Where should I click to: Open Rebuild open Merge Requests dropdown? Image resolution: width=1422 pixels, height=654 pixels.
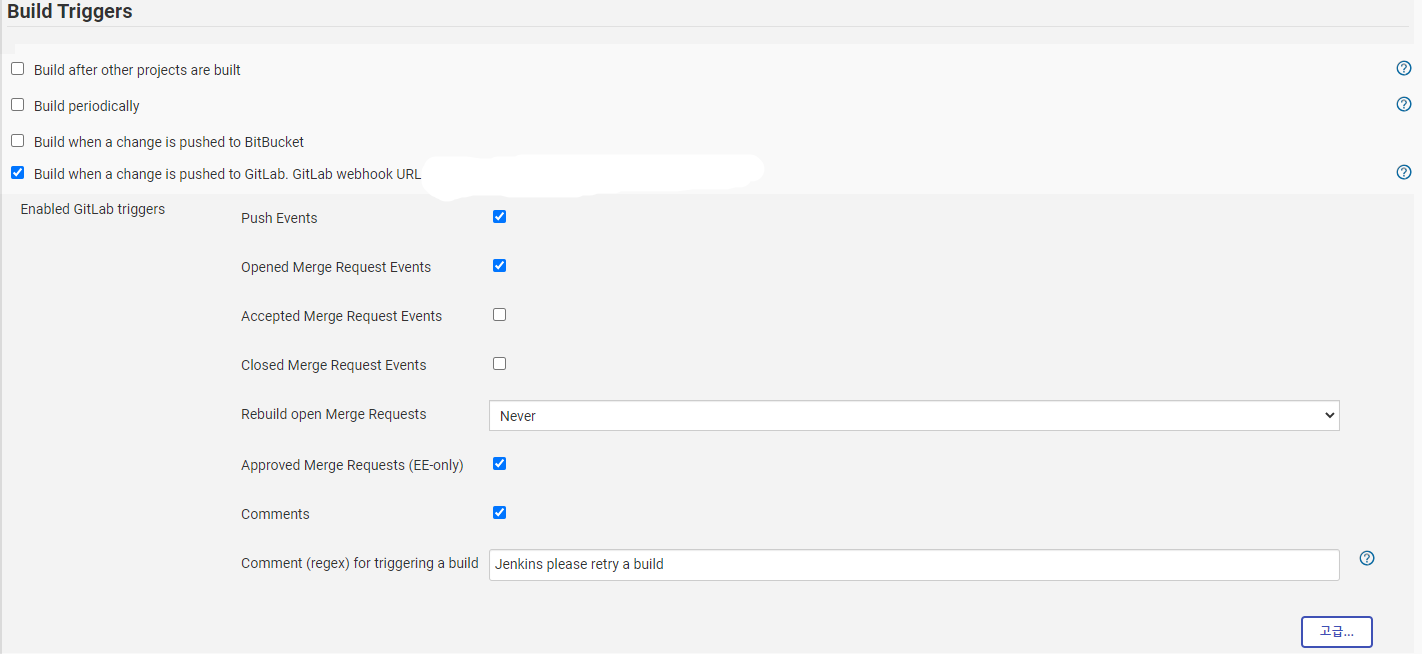point(914,416)
